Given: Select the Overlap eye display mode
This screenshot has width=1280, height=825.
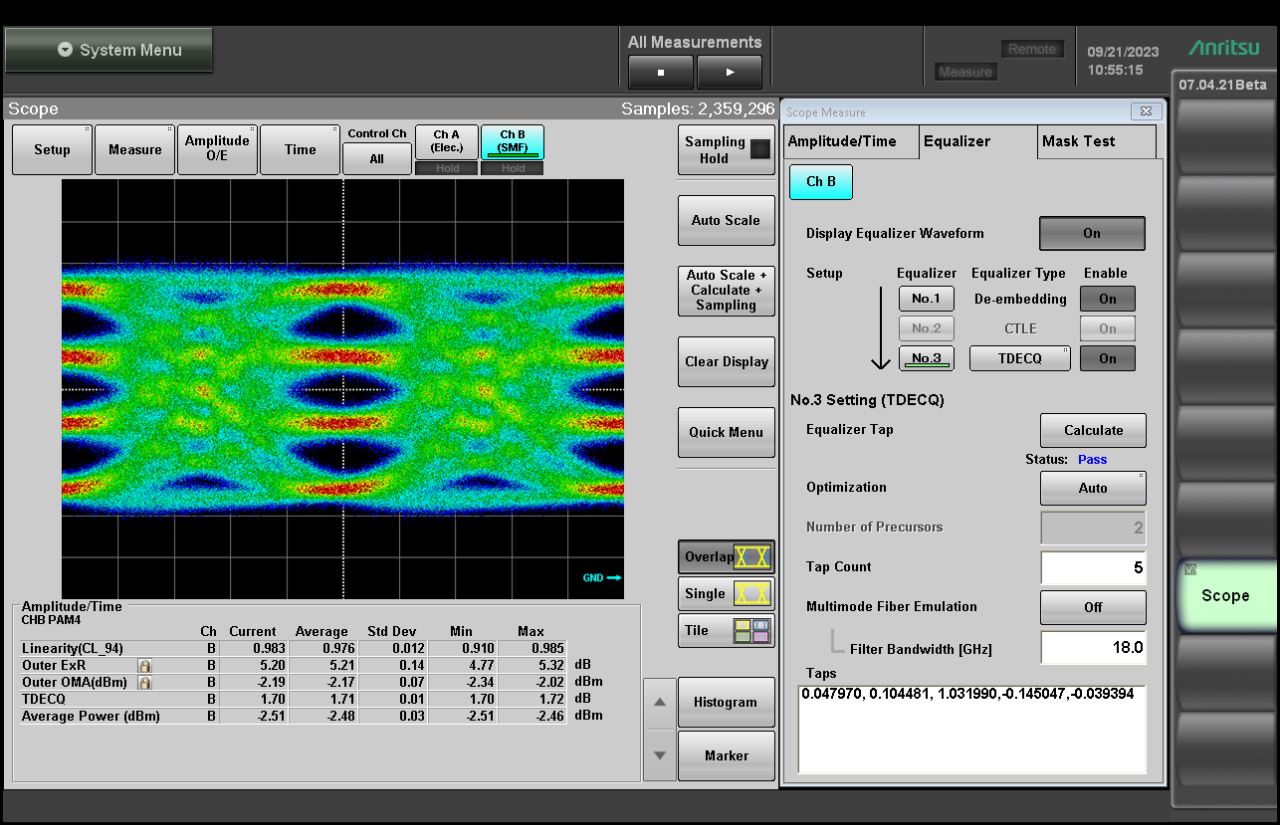Looking at the screenshot, I should click(x=726, y=557).
